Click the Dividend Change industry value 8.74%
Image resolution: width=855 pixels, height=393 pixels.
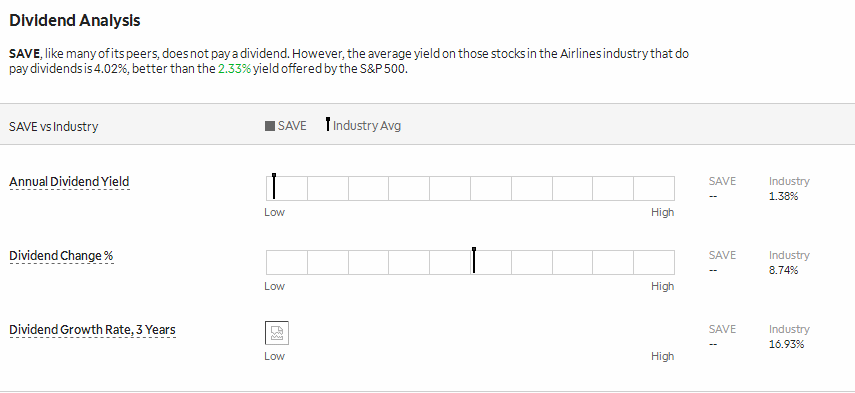(x=784, y=270)
